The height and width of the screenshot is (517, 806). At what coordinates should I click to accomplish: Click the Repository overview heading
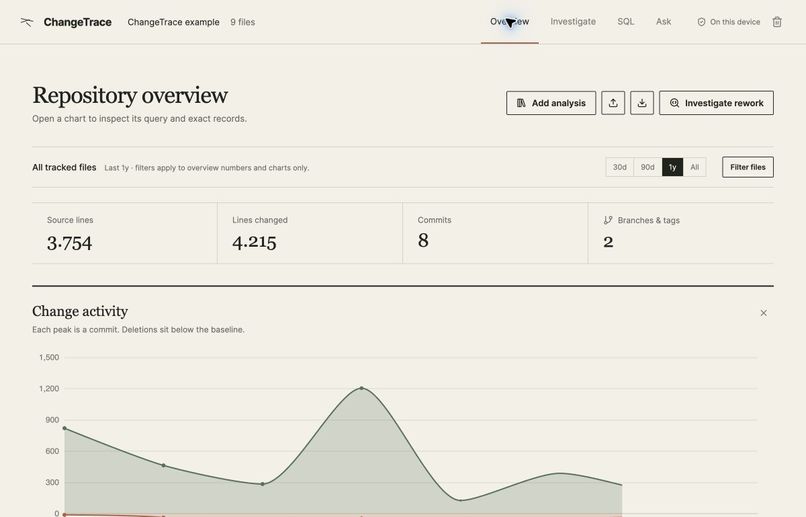(x=130, y=96)
